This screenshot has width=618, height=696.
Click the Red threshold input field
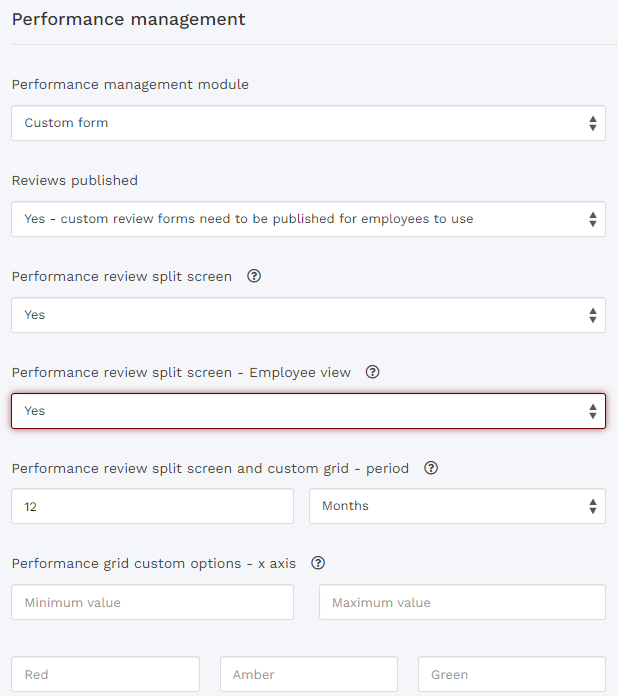click(x=105, y=675)
